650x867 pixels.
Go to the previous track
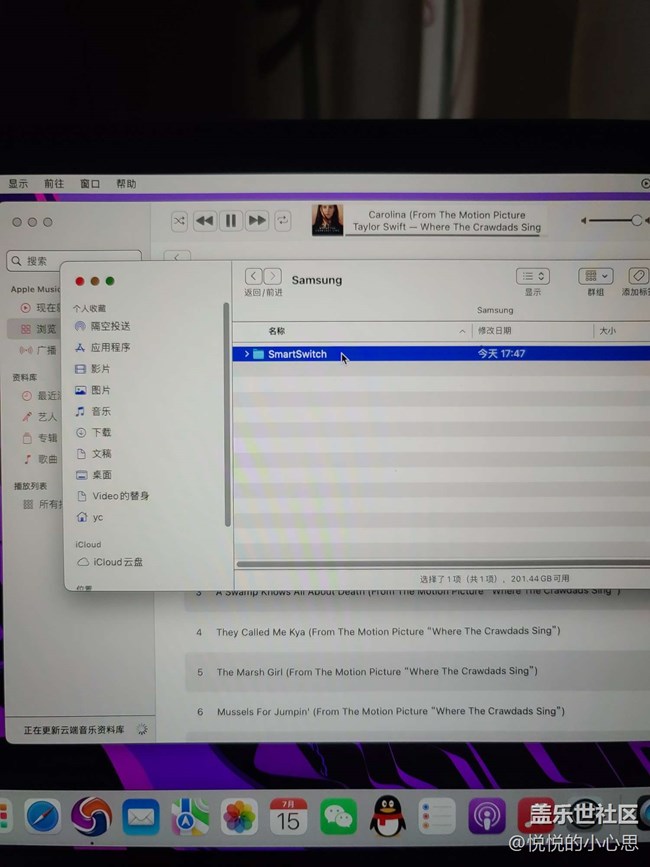[x=205, y=221]
